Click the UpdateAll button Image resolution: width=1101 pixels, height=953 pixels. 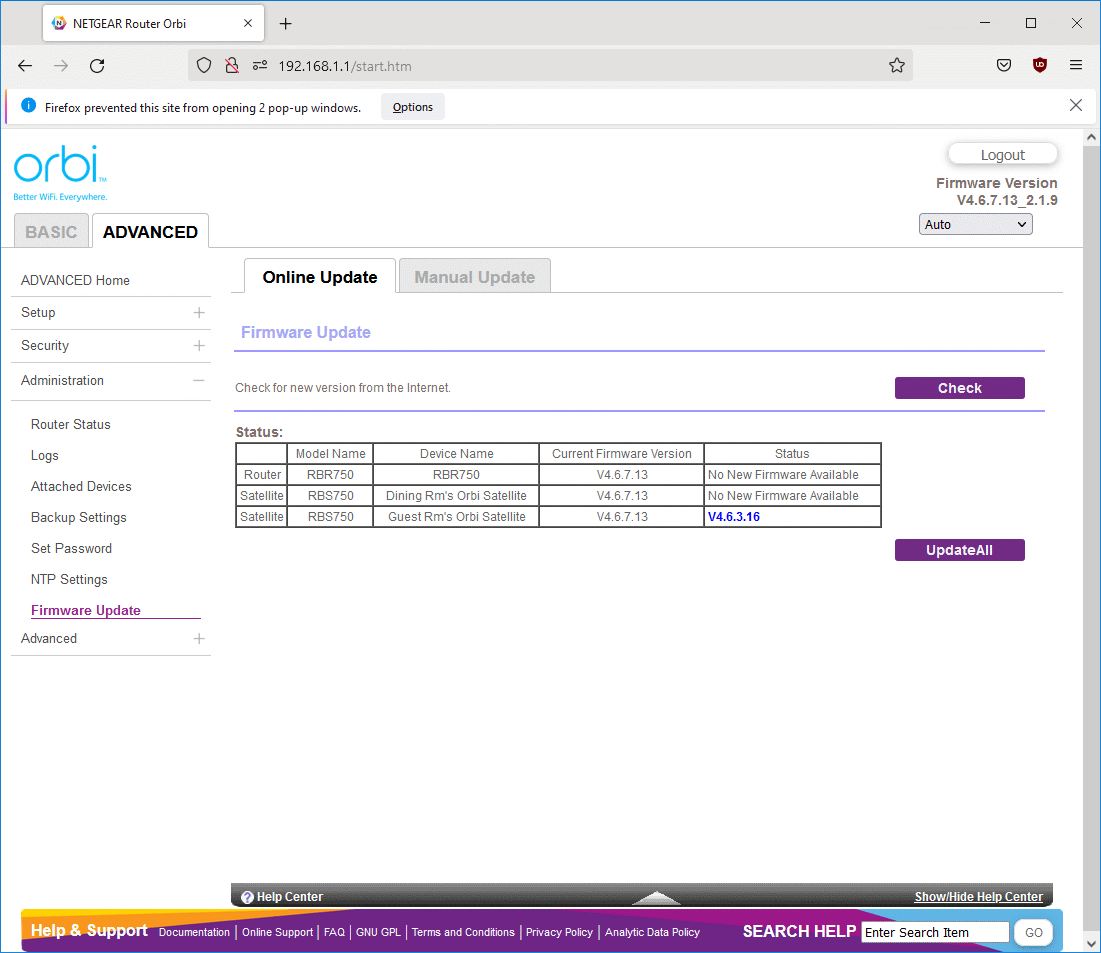959,550
